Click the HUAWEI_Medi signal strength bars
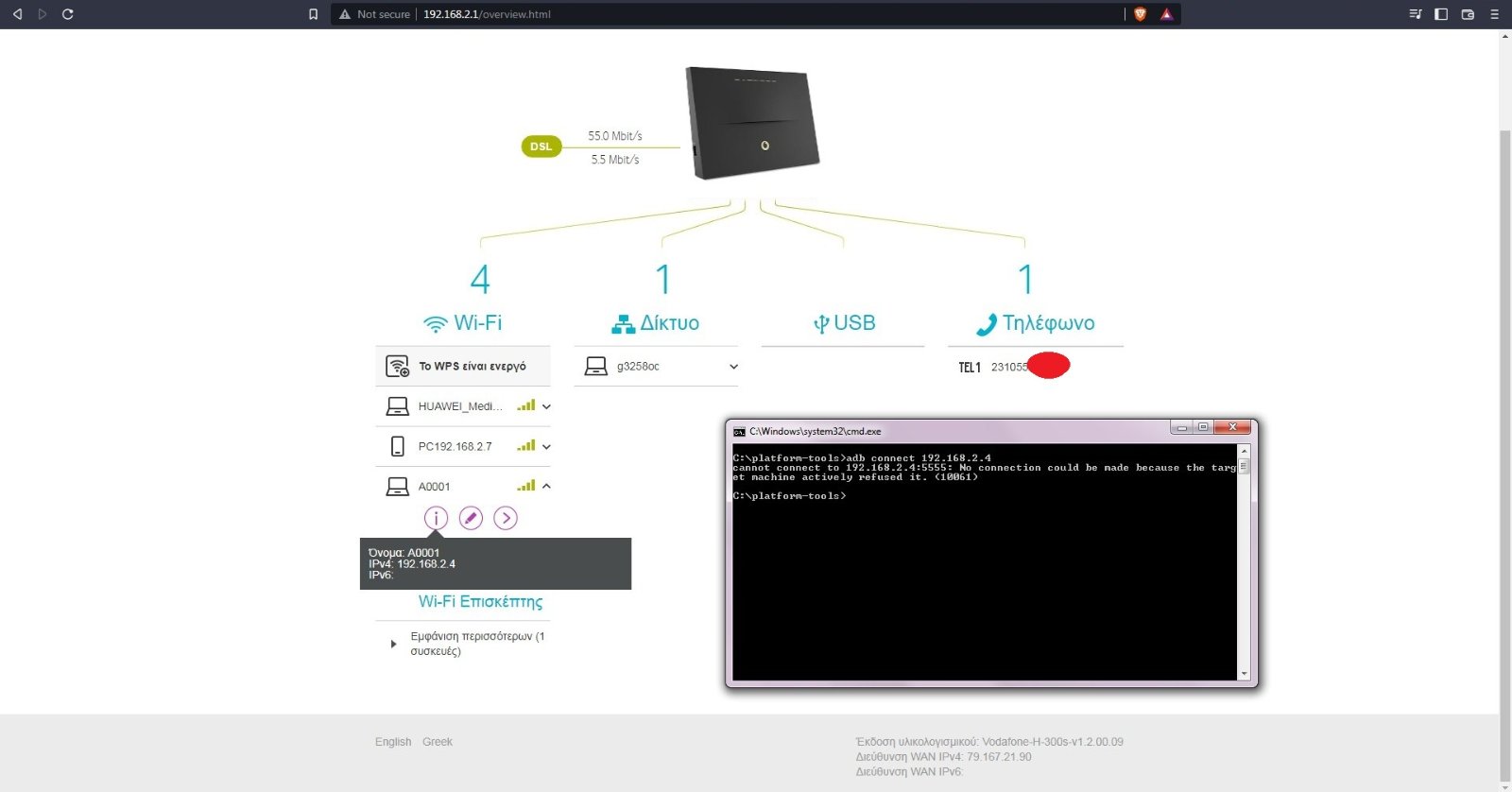Viewport: 1512px width, 792px height. [x=526, y=405]
